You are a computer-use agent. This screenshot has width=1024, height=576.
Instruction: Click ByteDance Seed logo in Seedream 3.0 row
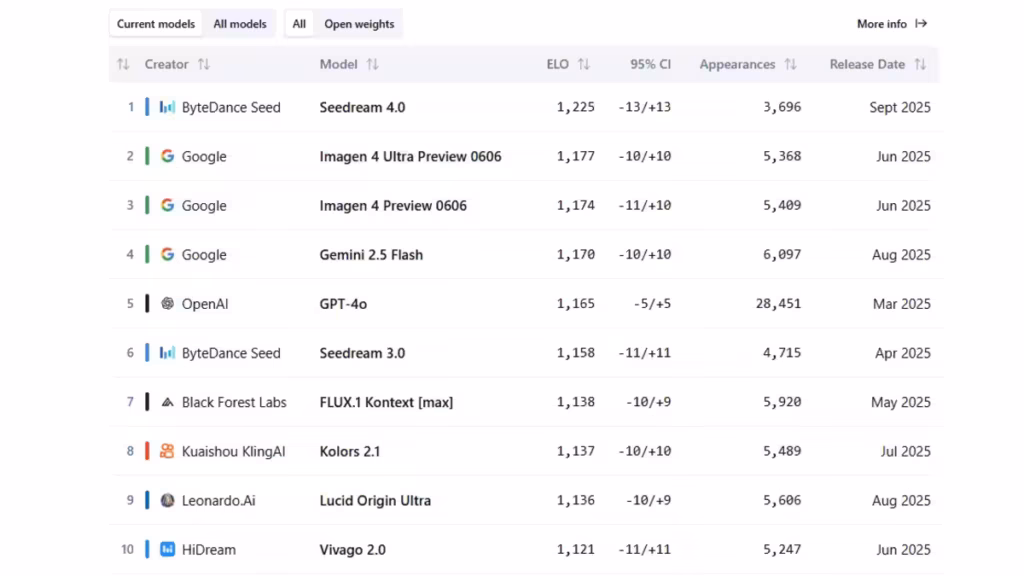click(167, 353)
